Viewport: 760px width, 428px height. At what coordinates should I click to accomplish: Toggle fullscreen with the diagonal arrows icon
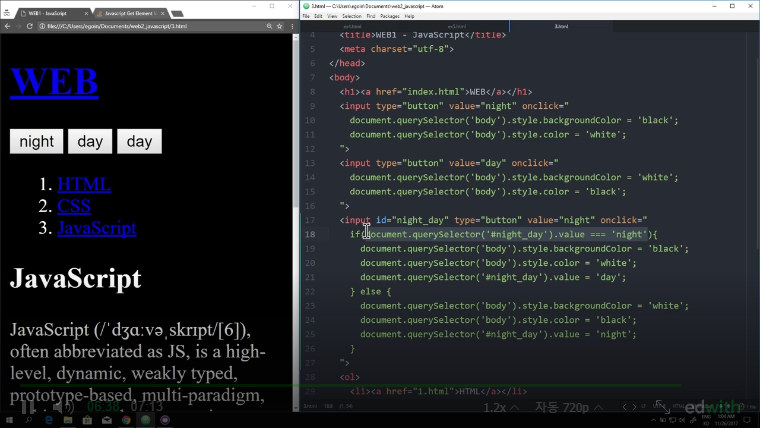pos(662,407)
